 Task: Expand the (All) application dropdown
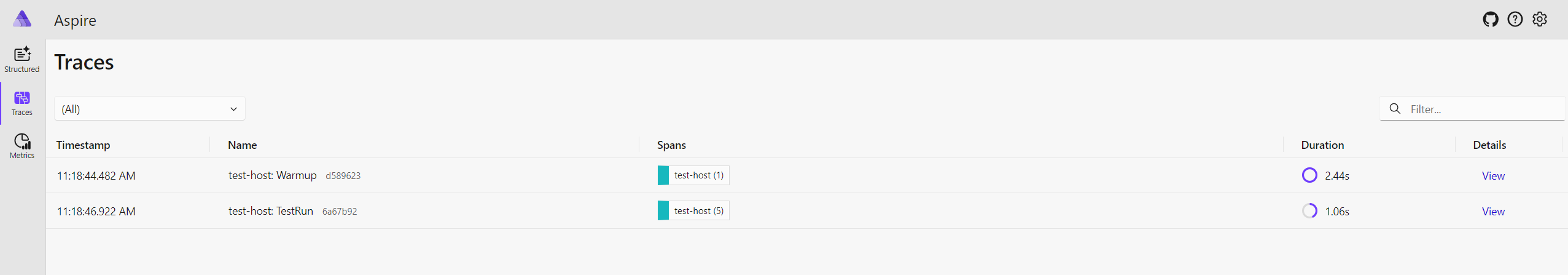(x=150, y=109)
